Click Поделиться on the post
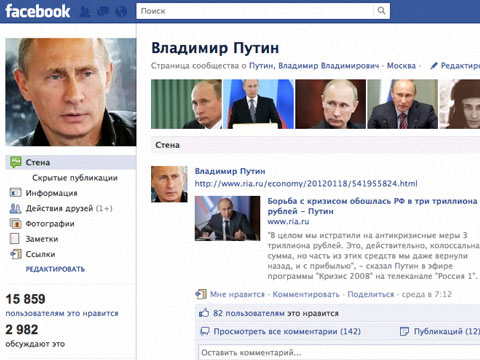This screenshot has width=480, height=360. point(371,294)
